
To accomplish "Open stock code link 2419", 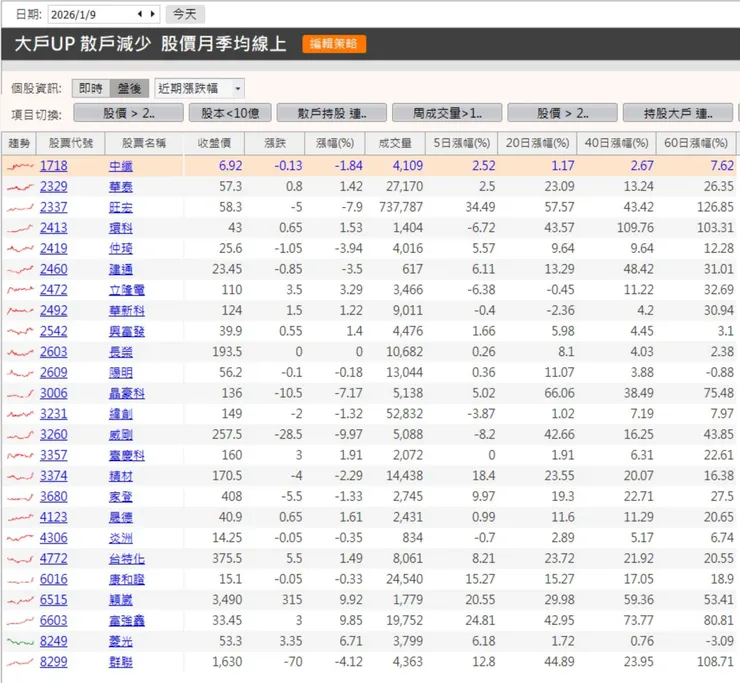I will point(53,249).
